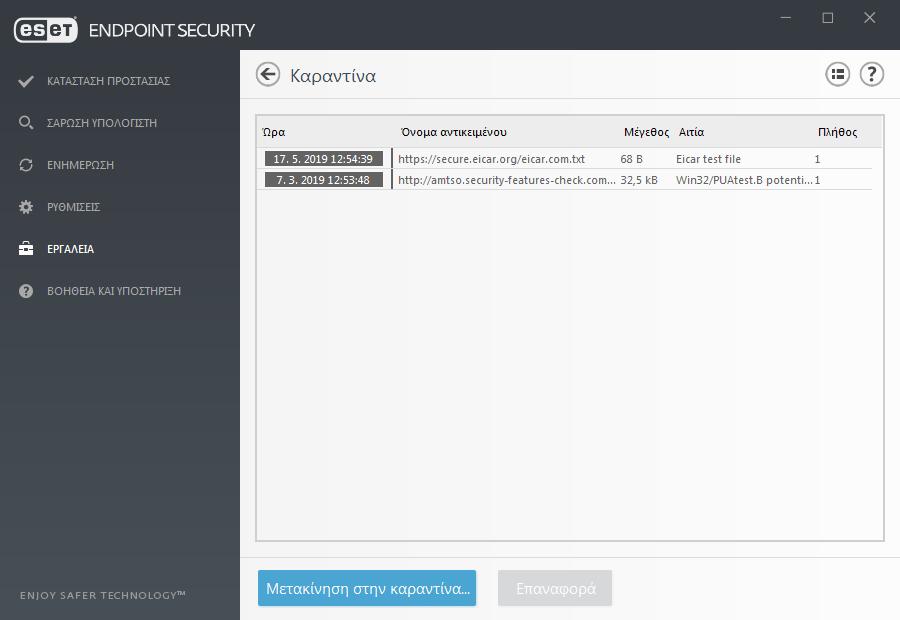Click the back arrow next to Καραντίνα
900x620 pixels.
pyautogui.click(x=267, y=75)
